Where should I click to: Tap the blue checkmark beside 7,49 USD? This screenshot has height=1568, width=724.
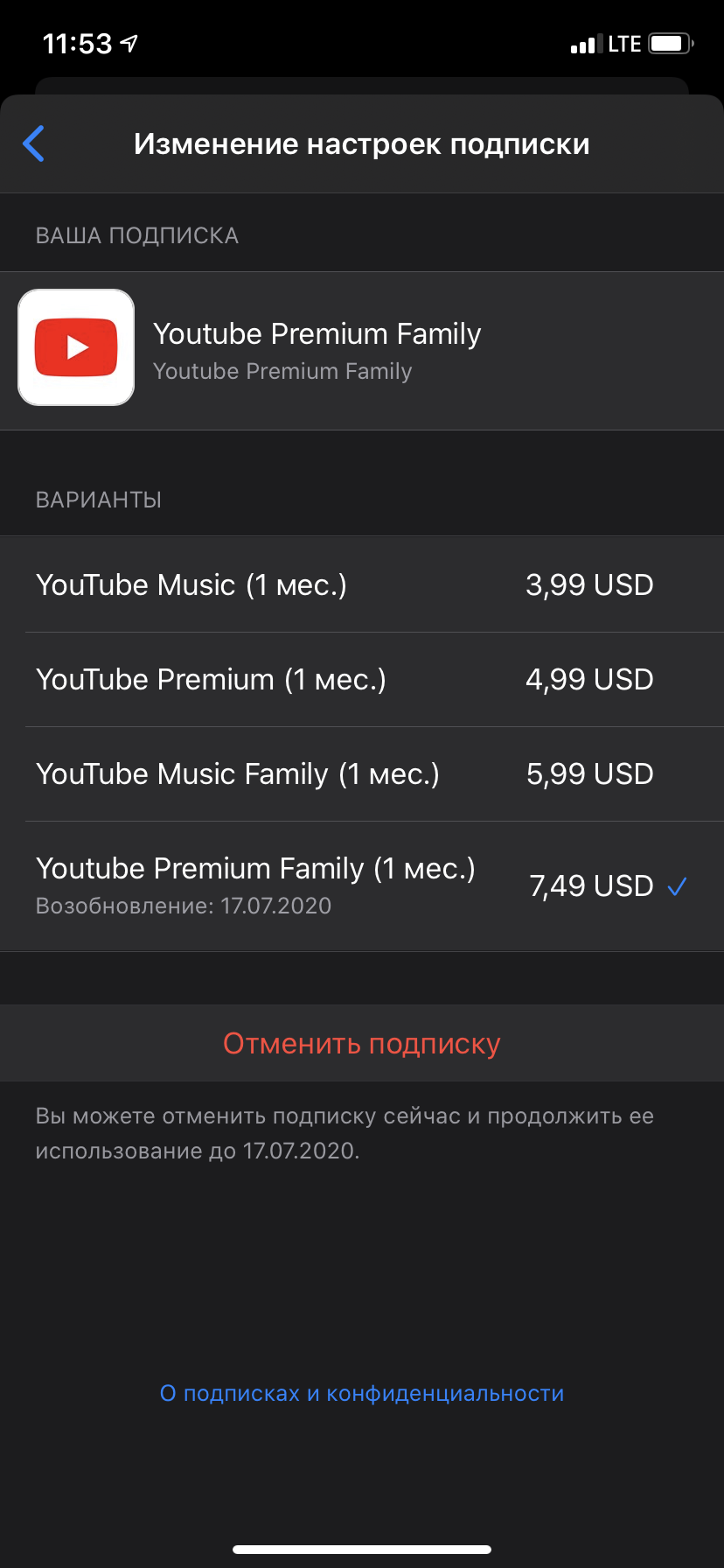click(x=677, y=886)
